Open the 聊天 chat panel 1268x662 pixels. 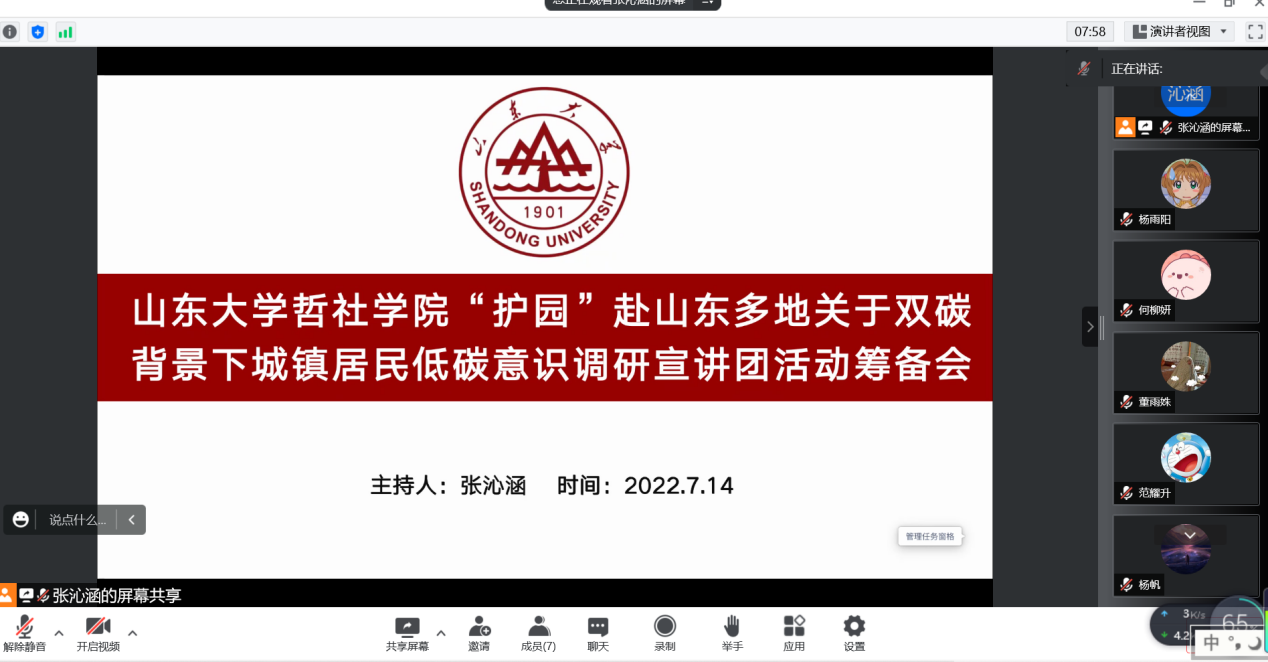pyautogui.click(x=598, y=633)
